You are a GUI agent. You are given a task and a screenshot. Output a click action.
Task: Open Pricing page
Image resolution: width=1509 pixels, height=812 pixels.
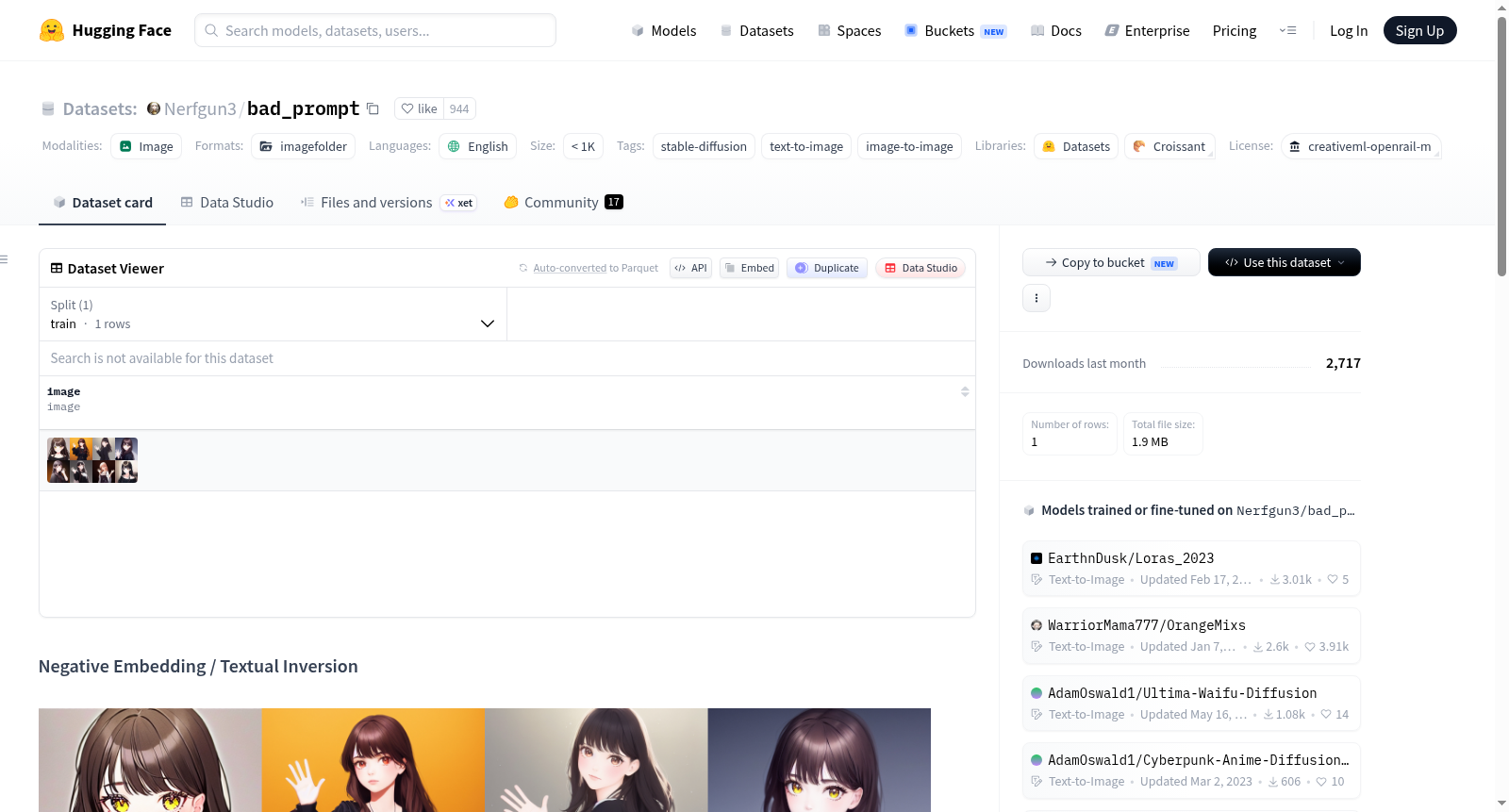(1234, 30)
